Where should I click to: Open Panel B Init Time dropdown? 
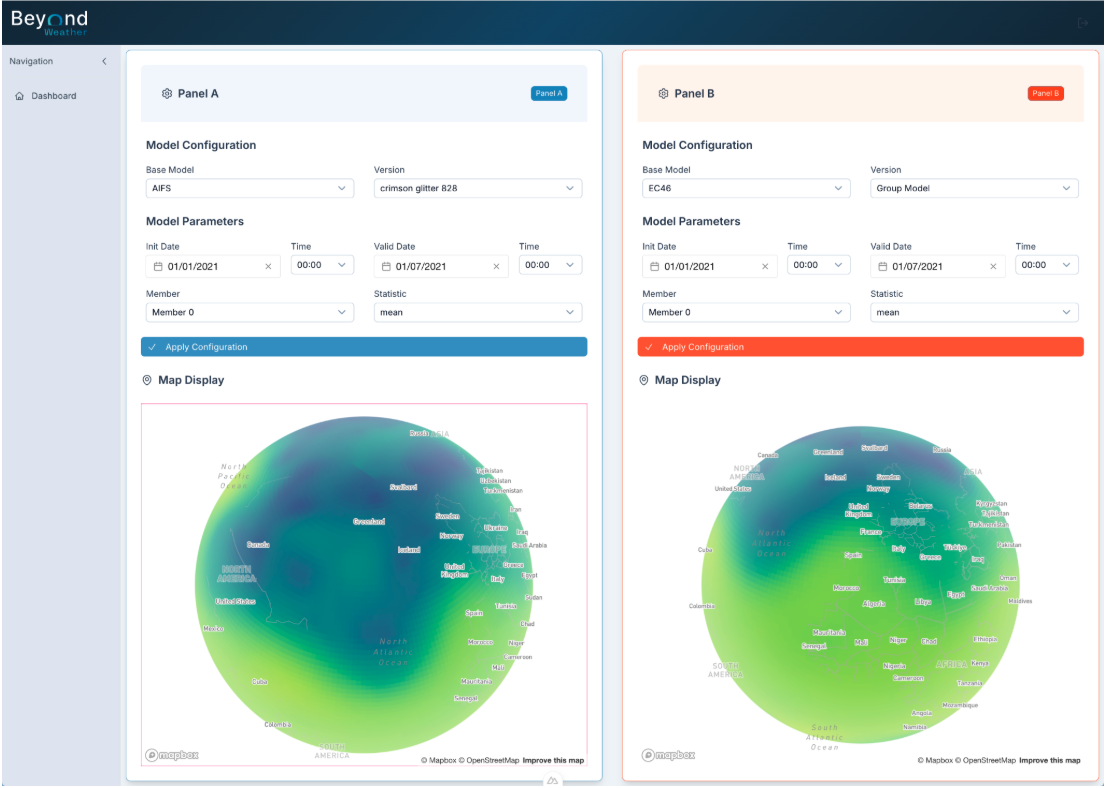pyautogui.click(x=819, y=265)
